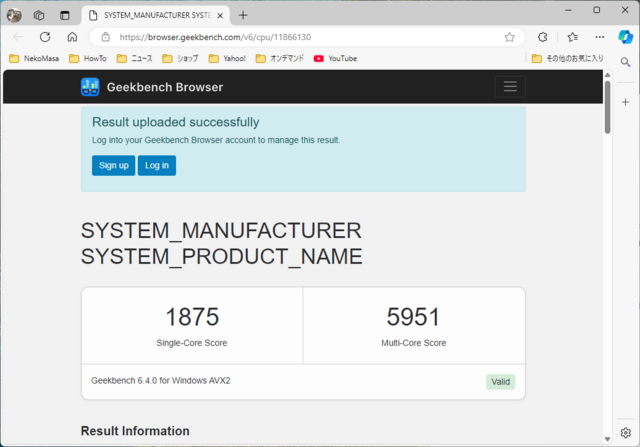
Task: Click the Geekbench logo icon
Action: [x=90, y=87]
